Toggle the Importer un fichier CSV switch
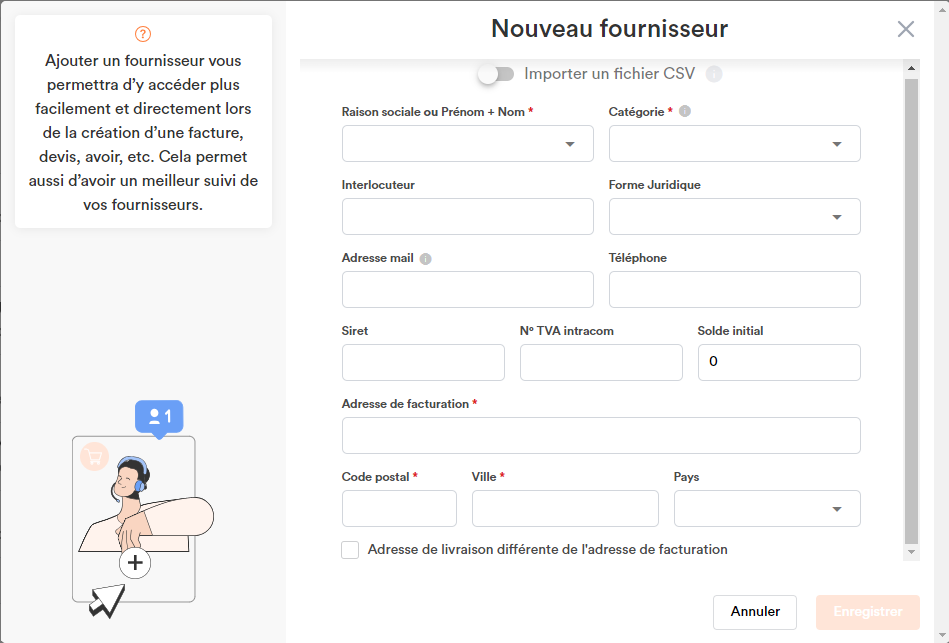 496,74
